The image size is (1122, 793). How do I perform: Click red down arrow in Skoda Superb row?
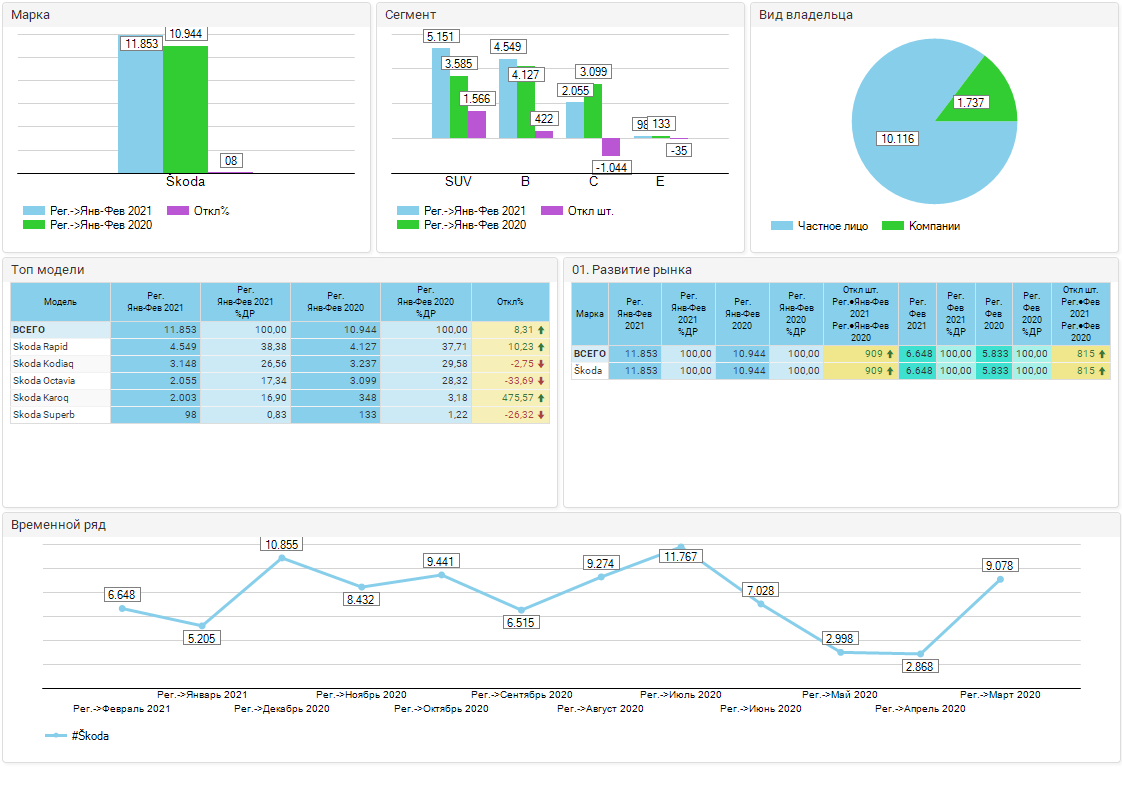541,414
